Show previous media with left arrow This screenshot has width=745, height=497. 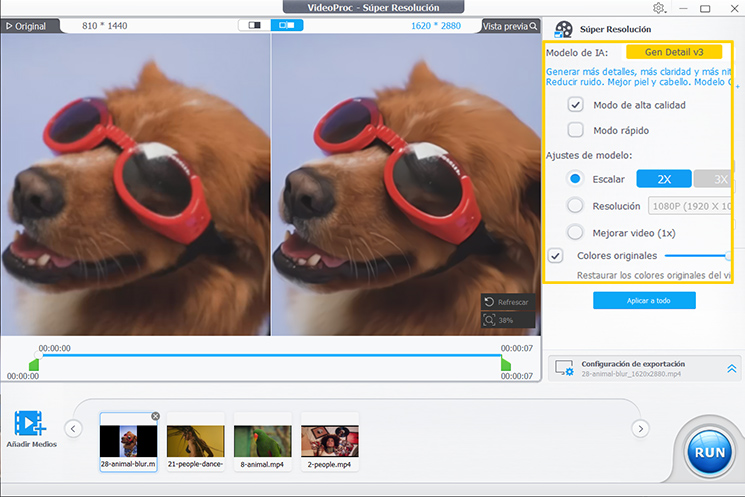(x=73, y=429)
